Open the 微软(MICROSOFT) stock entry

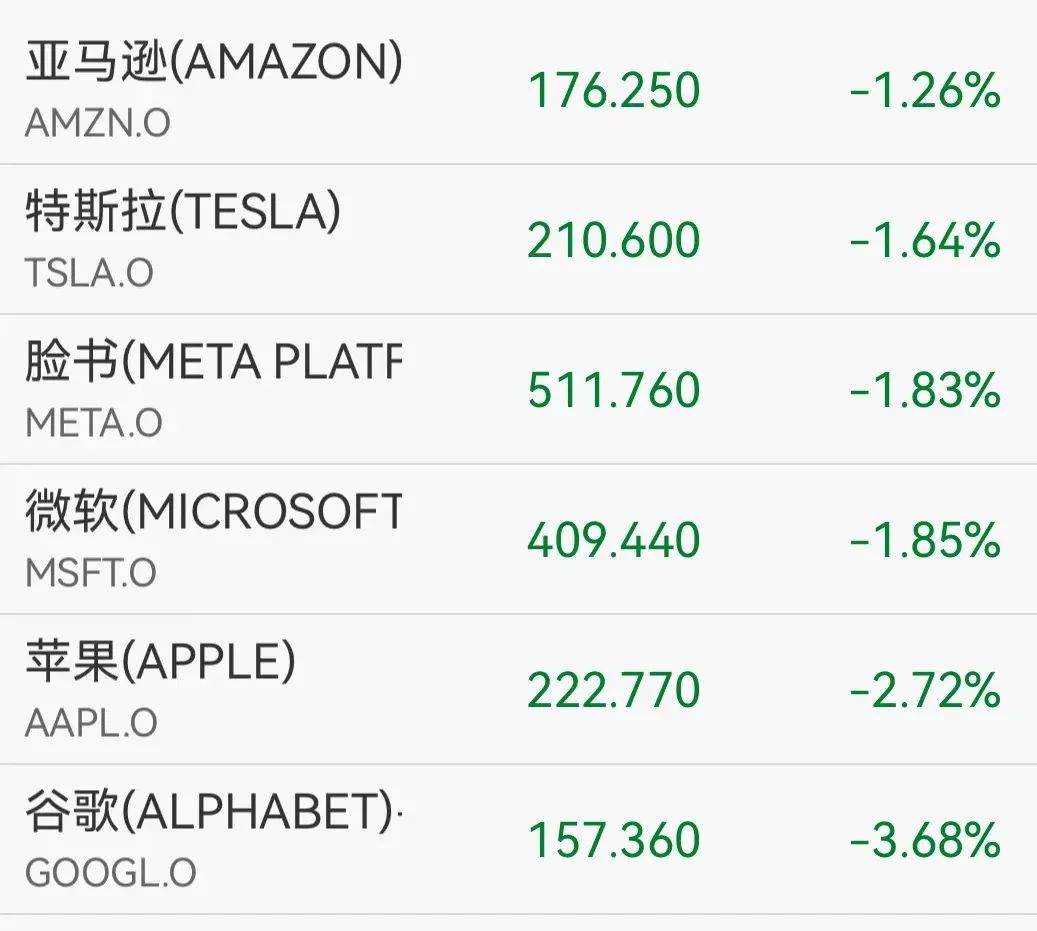210,513
